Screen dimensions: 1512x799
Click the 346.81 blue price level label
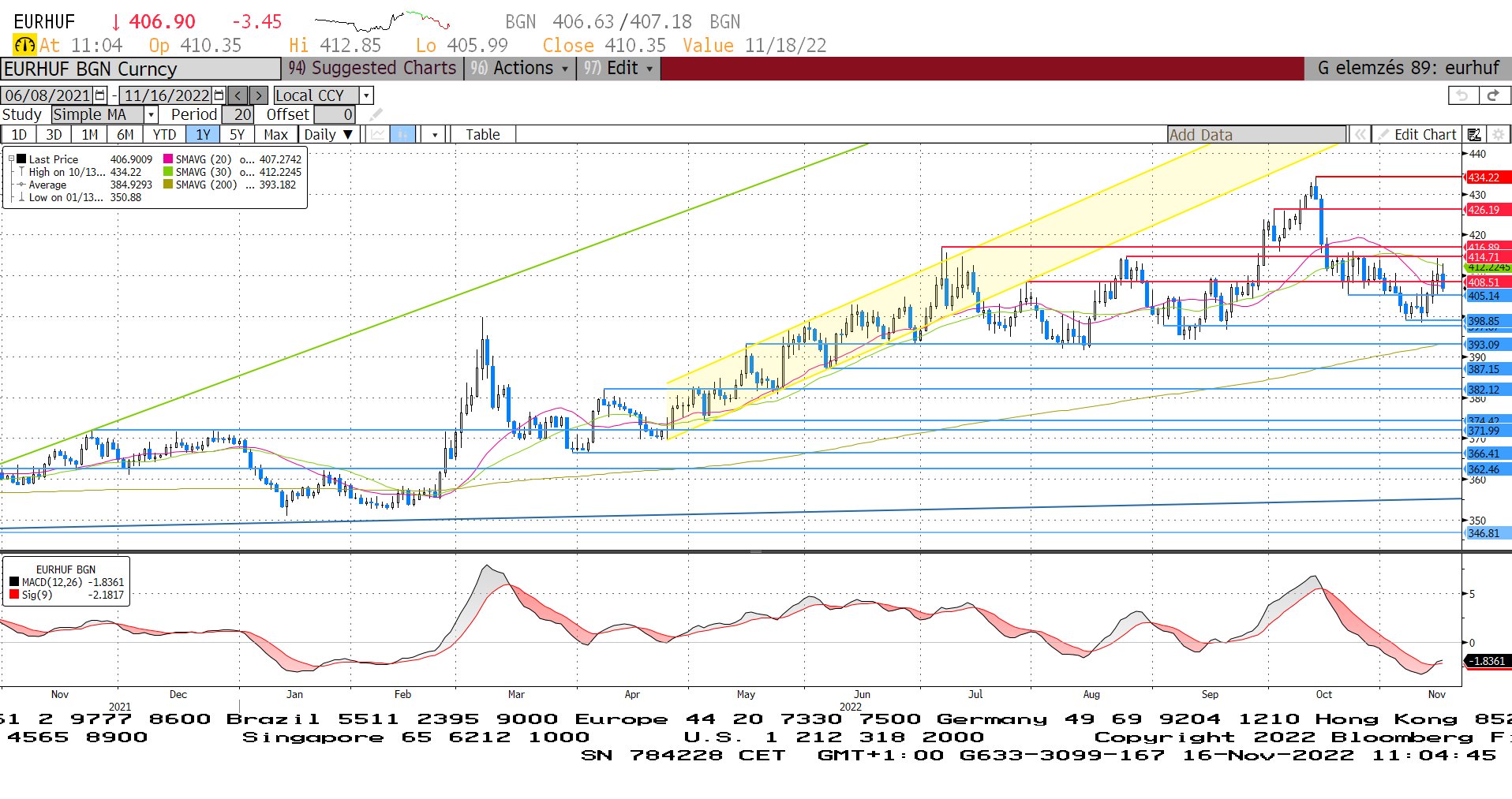click(x=1488, y=533)
